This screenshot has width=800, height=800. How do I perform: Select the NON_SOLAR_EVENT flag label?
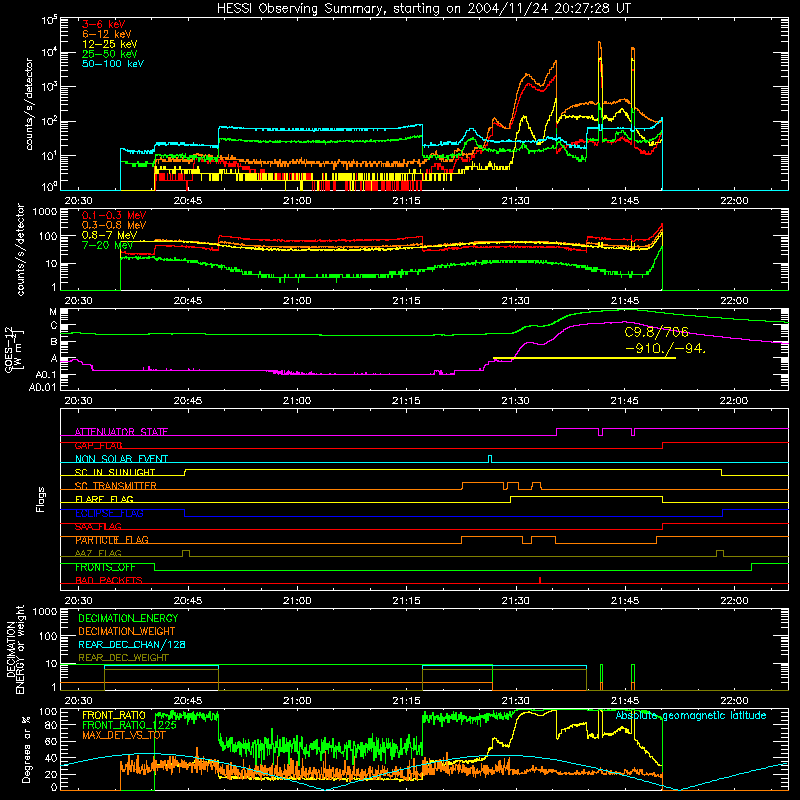click(121, 459)
